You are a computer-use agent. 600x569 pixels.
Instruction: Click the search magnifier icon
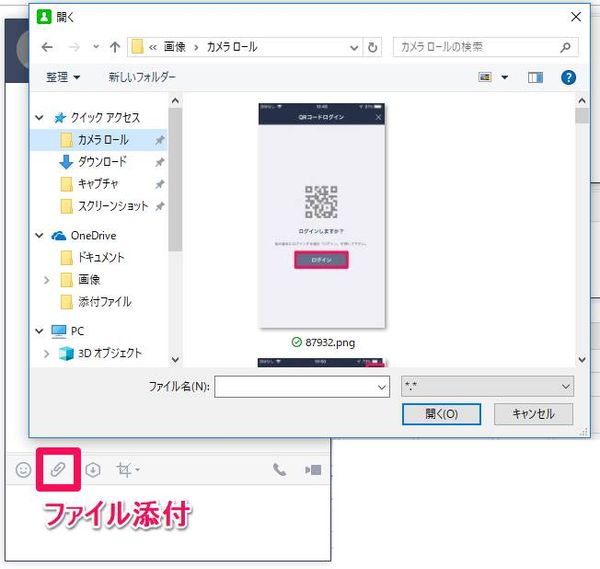pyautogui.click(x=566, y=47)
